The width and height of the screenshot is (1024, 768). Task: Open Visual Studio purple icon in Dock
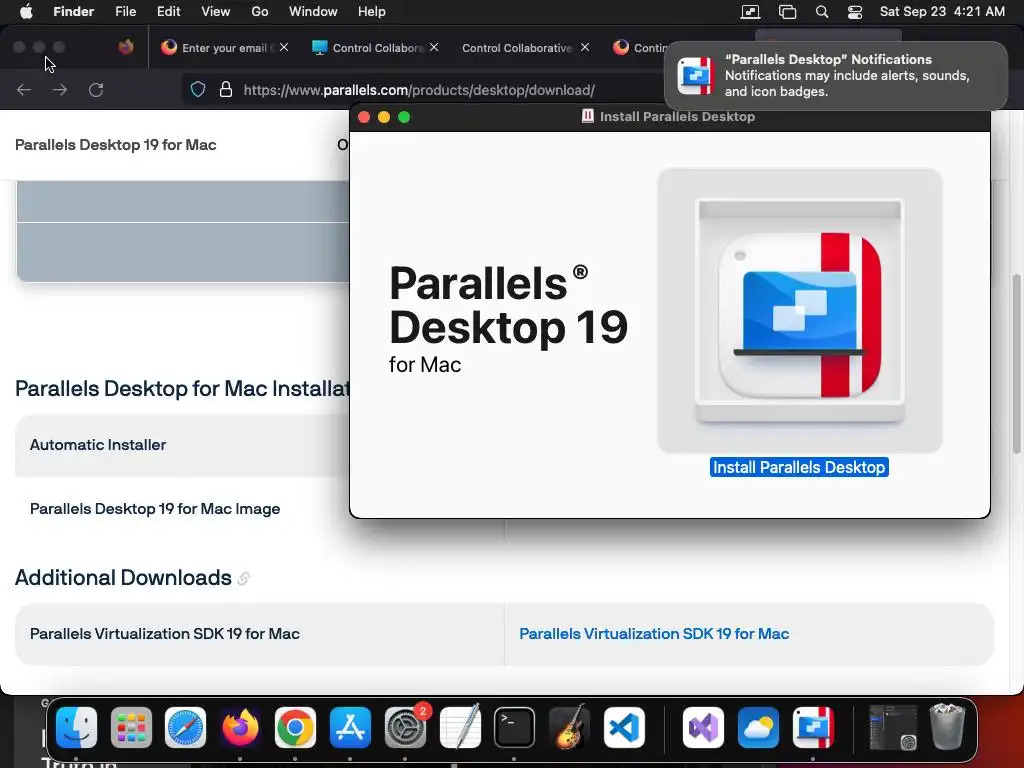(x=703, y=728)
